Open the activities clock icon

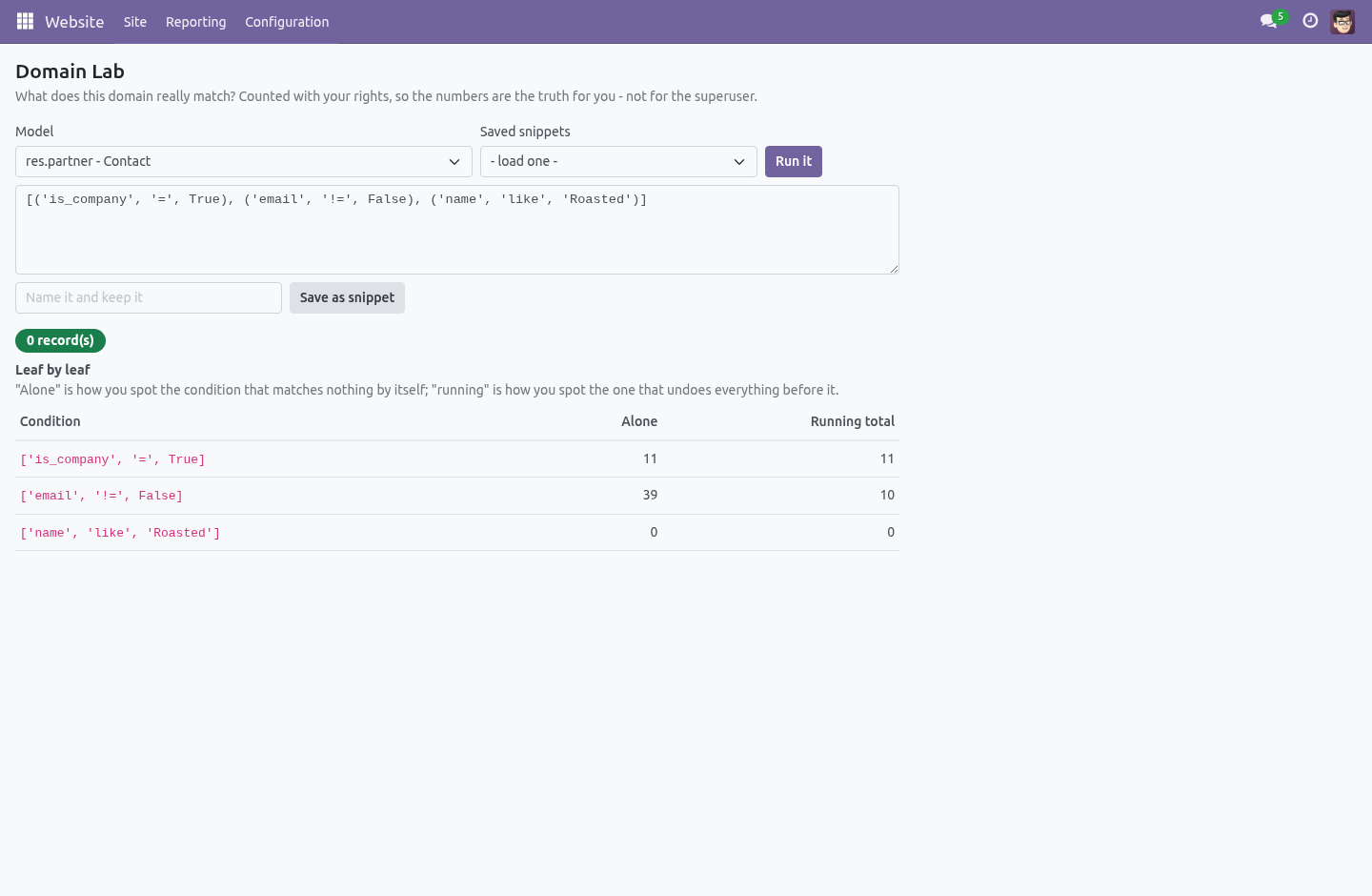tap(1310, 21)
